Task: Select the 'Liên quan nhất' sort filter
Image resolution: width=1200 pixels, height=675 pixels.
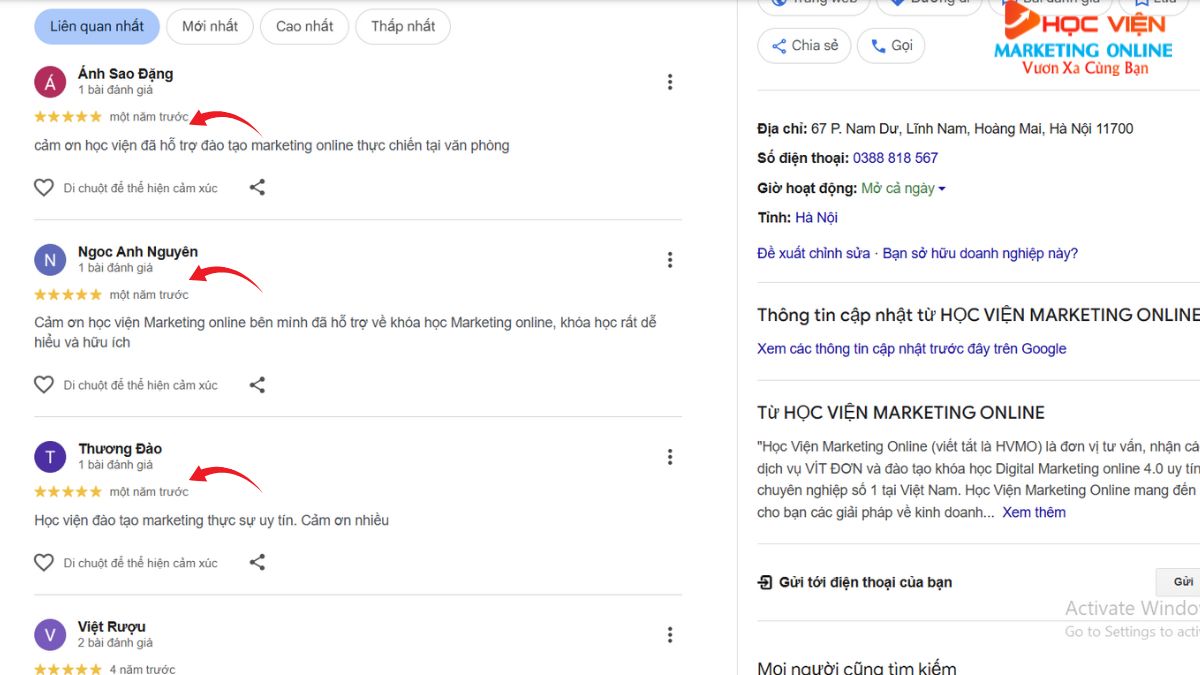Action: click(97, 26)
